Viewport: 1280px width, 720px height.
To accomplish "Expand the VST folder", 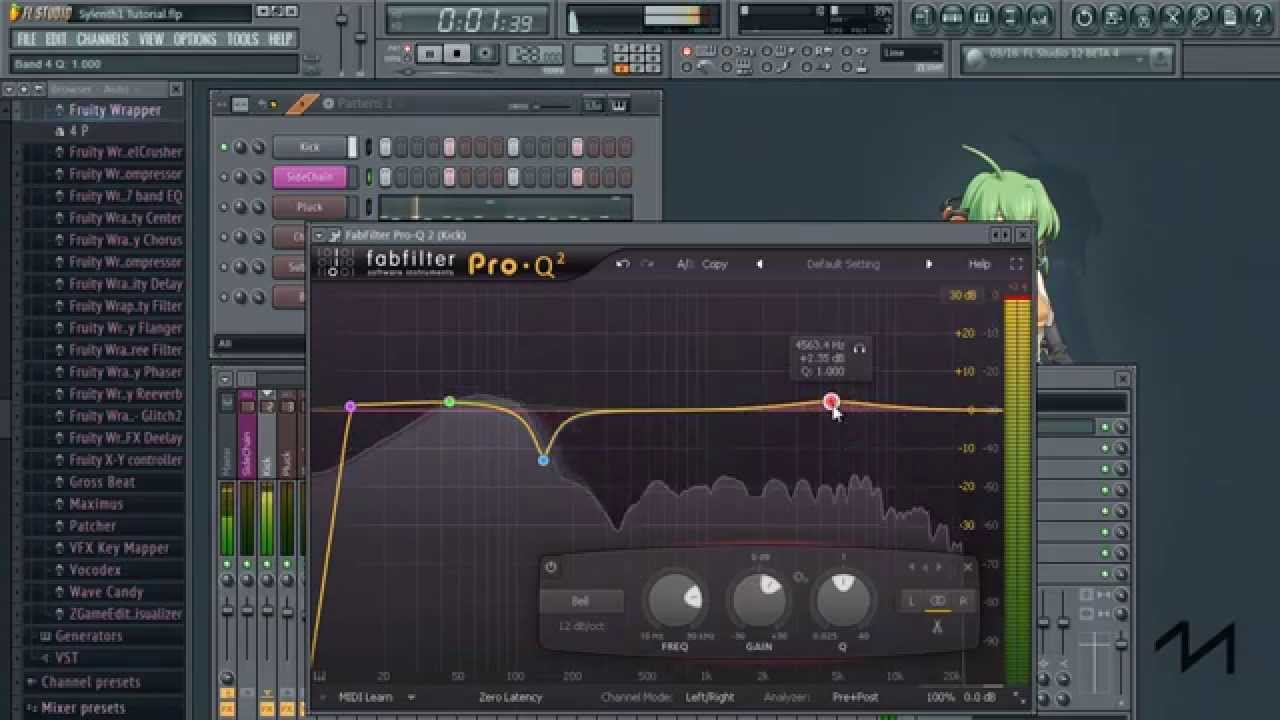I will 66,658.
